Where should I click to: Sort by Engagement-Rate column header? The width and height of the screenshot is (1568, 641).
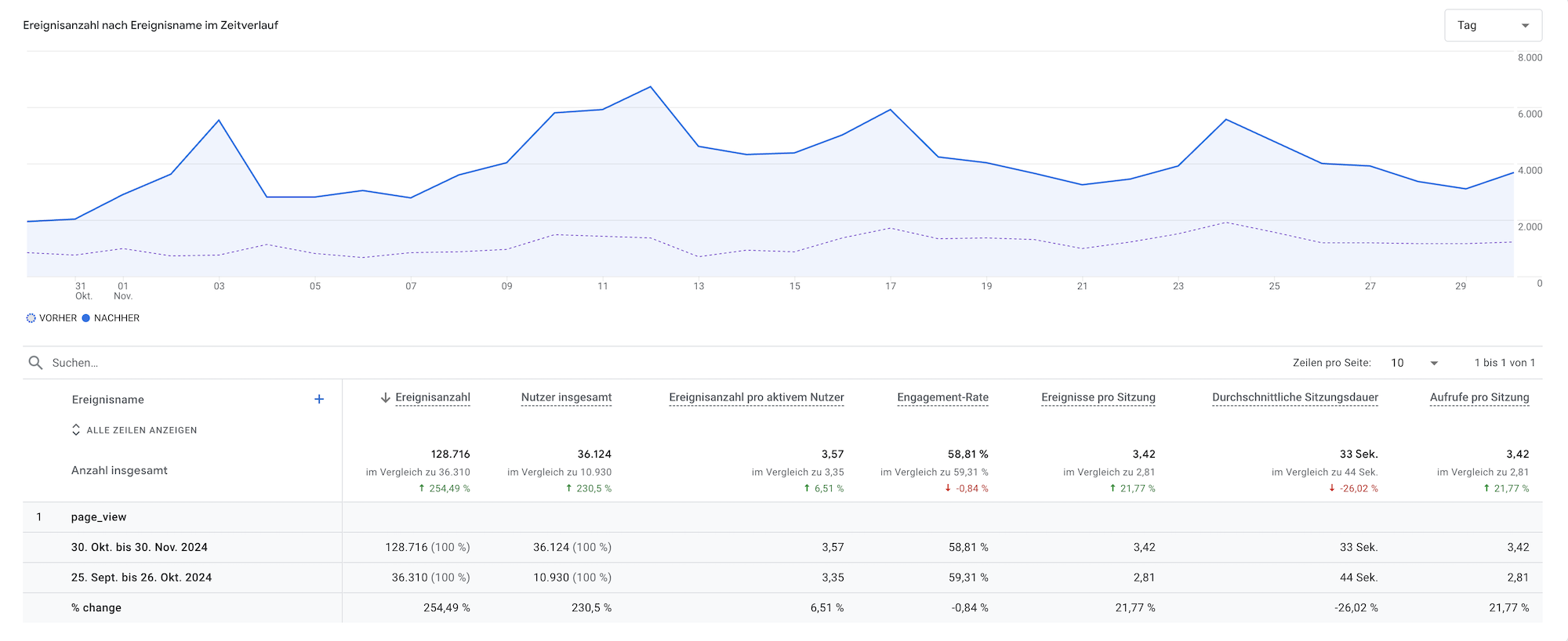942,397
